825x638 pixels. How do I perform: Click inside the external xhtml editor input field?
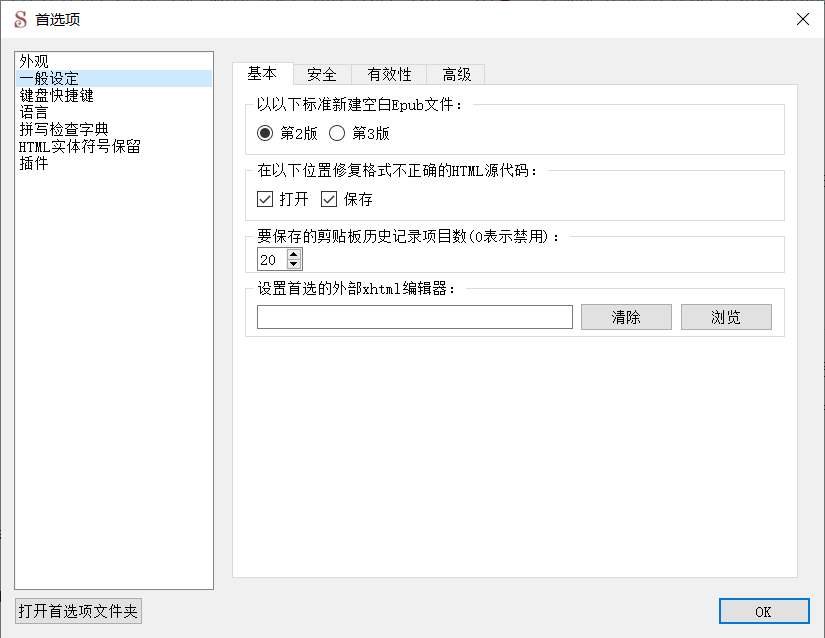tap(413, 316)
